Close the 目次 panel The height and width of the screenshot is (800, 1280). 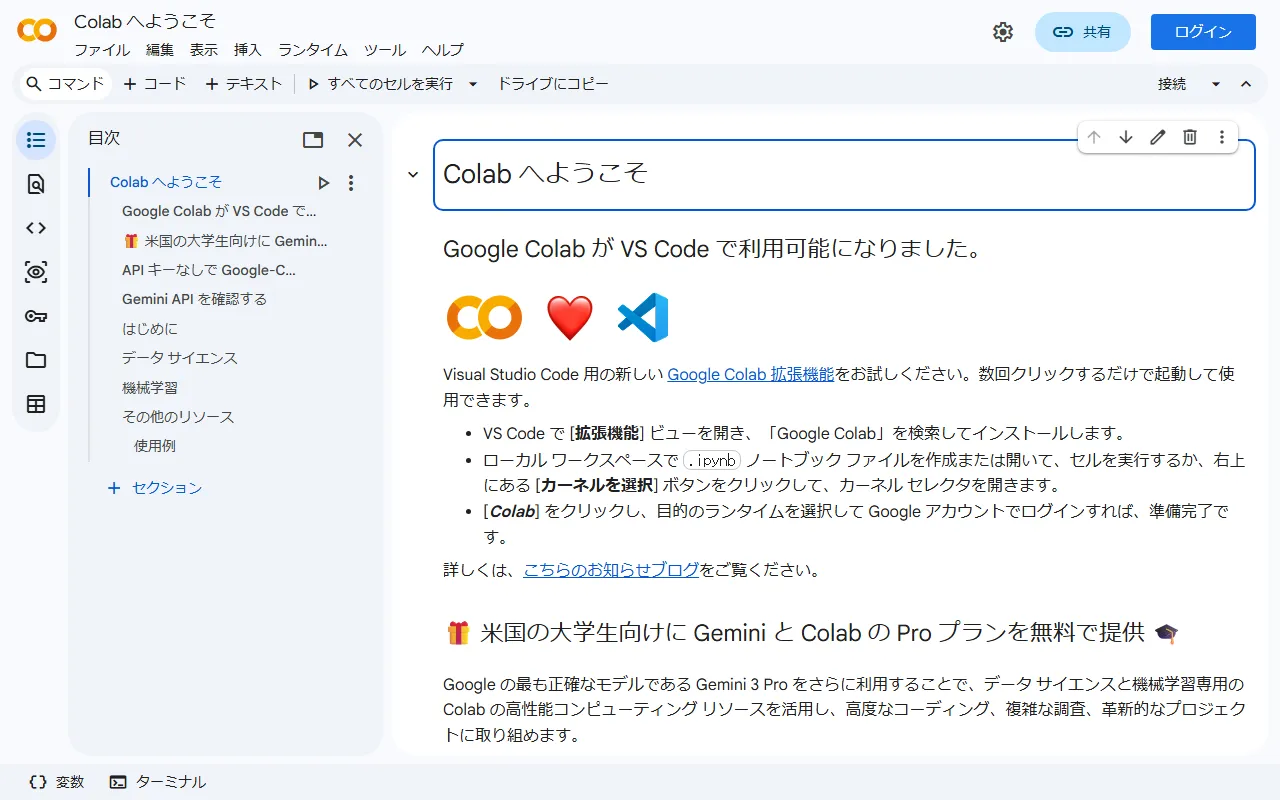pos(355,140)
